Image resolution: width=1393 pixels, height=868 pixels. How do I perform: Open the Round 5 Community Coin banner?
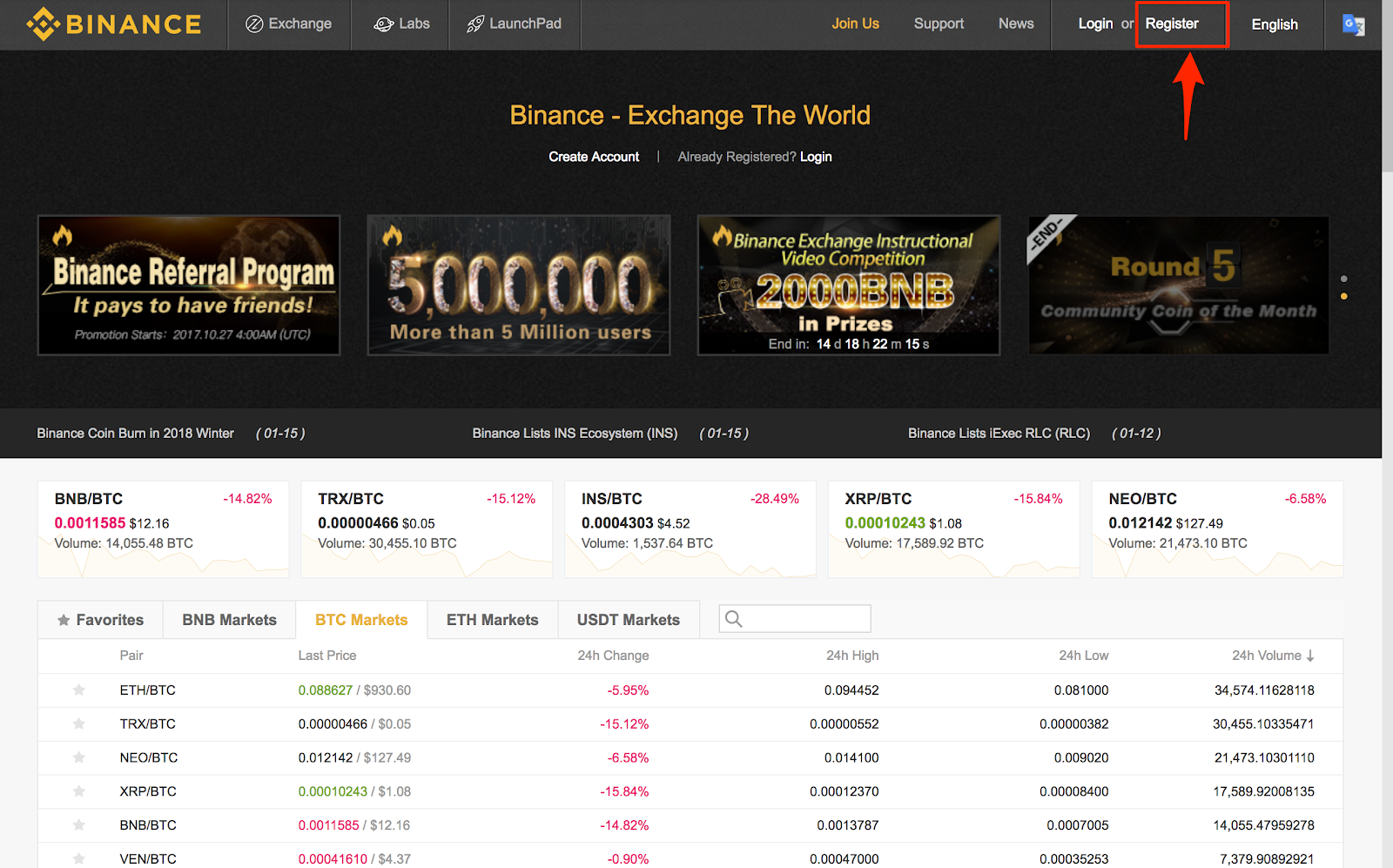point(1179,286)
